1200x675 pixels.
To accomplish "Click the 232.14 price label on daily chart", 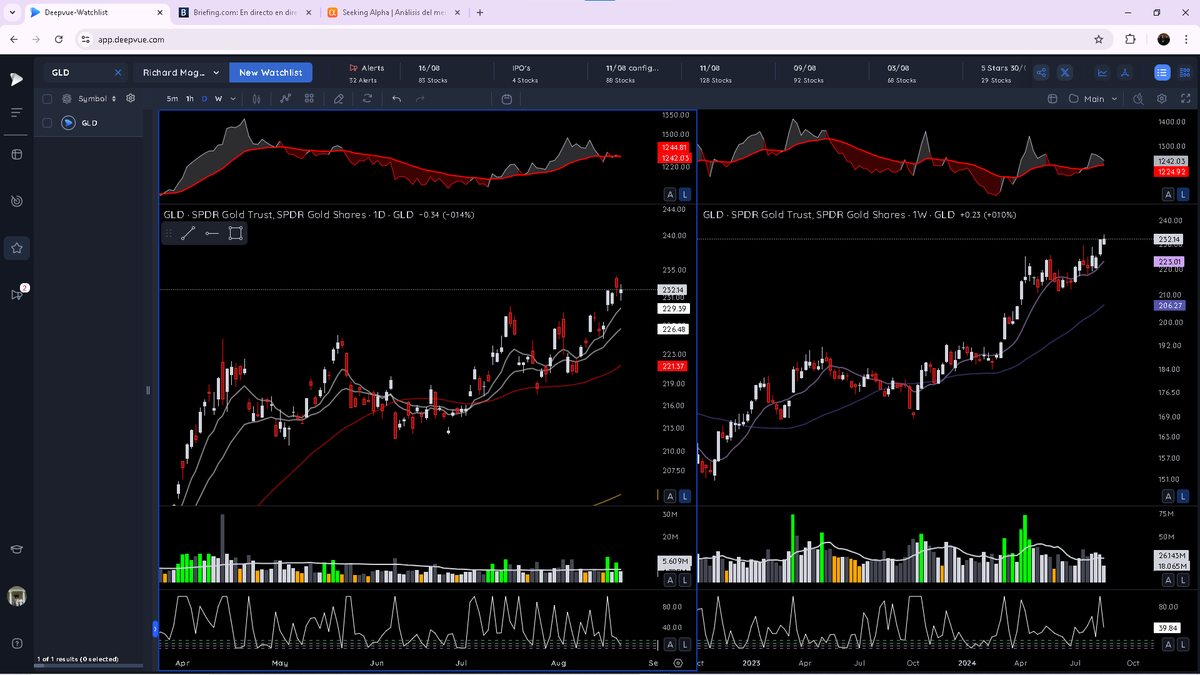I will 672,289.
